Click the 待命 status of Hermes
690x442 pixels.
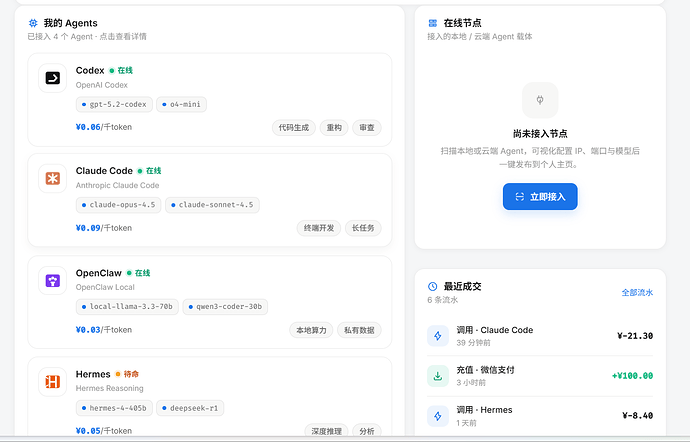tap(127, 374)
